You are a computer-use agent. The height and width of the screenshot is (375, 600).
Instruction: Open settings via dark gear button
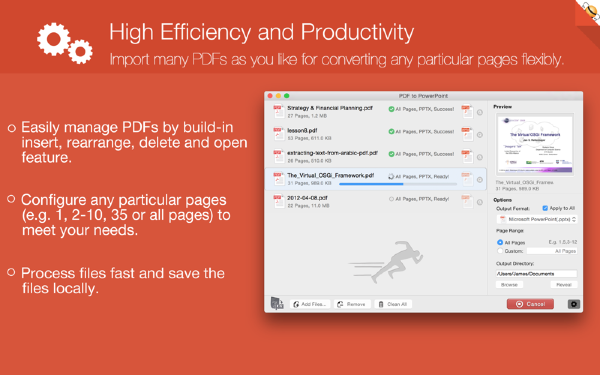click(x=574, y=304)
